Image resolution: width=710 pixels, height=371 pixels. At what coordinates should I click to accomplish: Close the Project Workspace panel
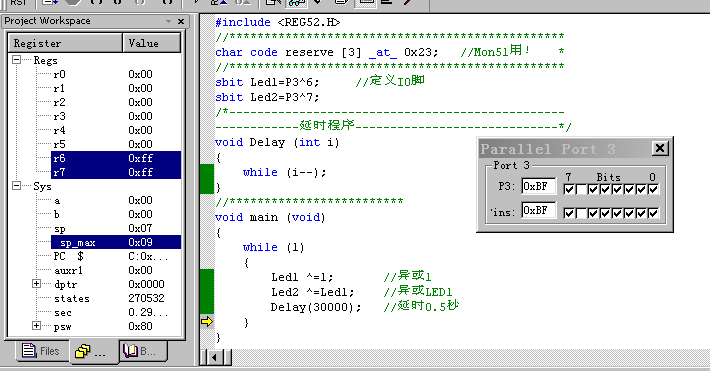181,21
